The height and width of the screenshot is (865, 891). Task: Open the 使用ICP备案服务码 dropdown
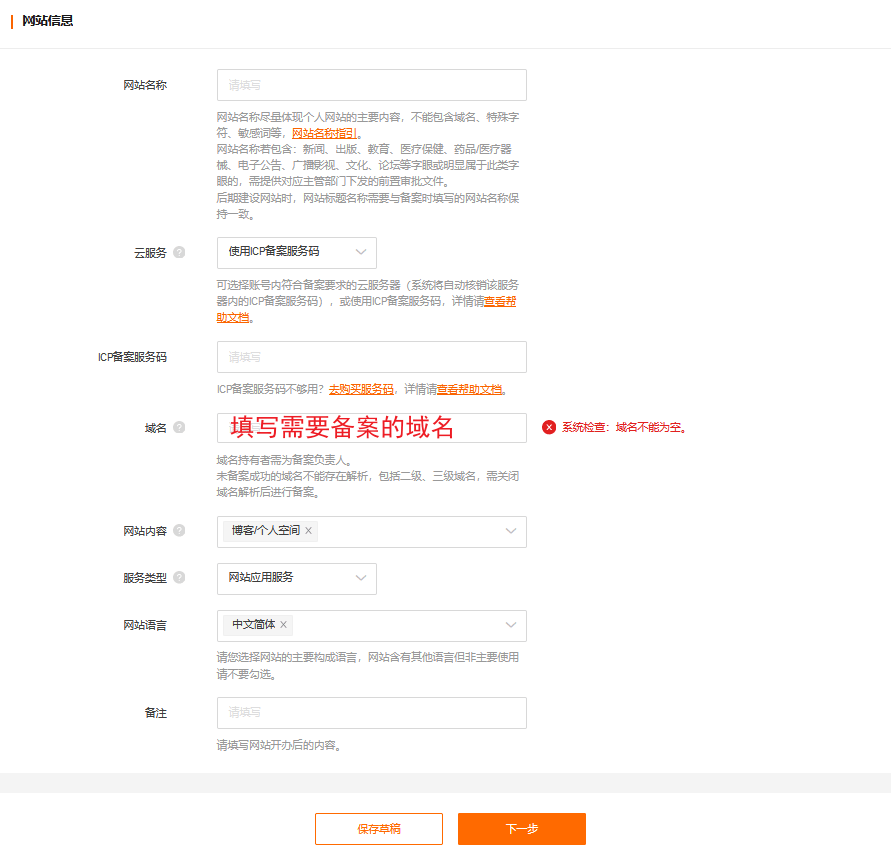click(296, 252)
